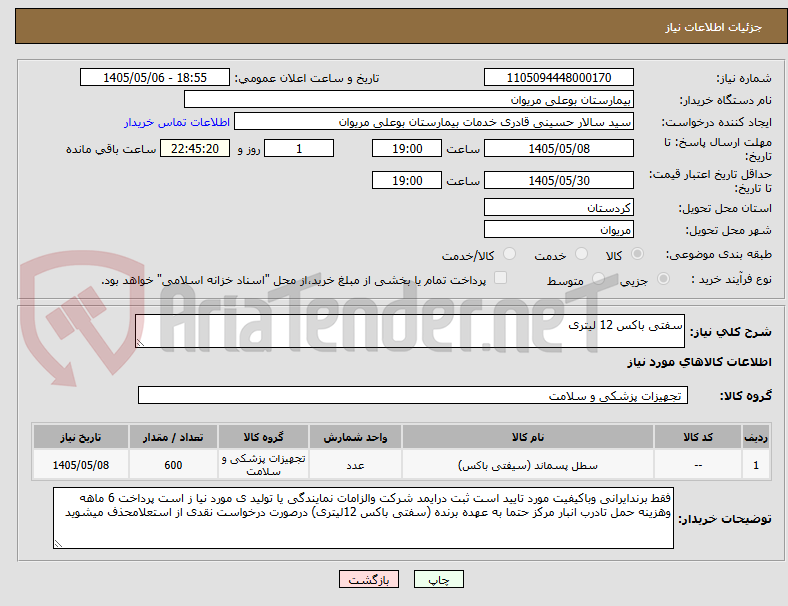Viewport: 788px width, 606px height.
Task: Click the گروه کالا column header
Action: (x=263, y=437)
